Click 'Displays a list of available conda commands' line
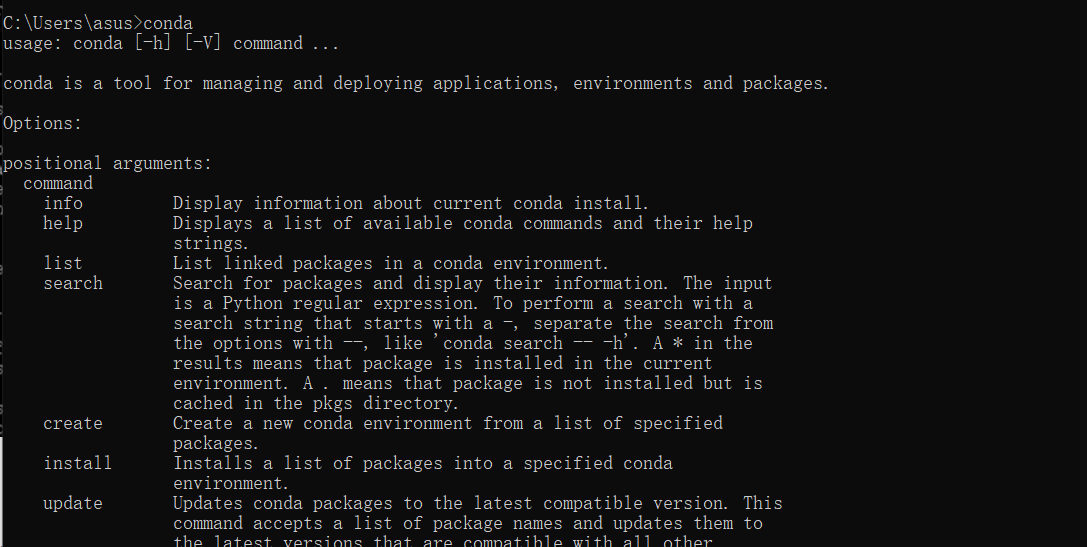 (x=463, y=224)
